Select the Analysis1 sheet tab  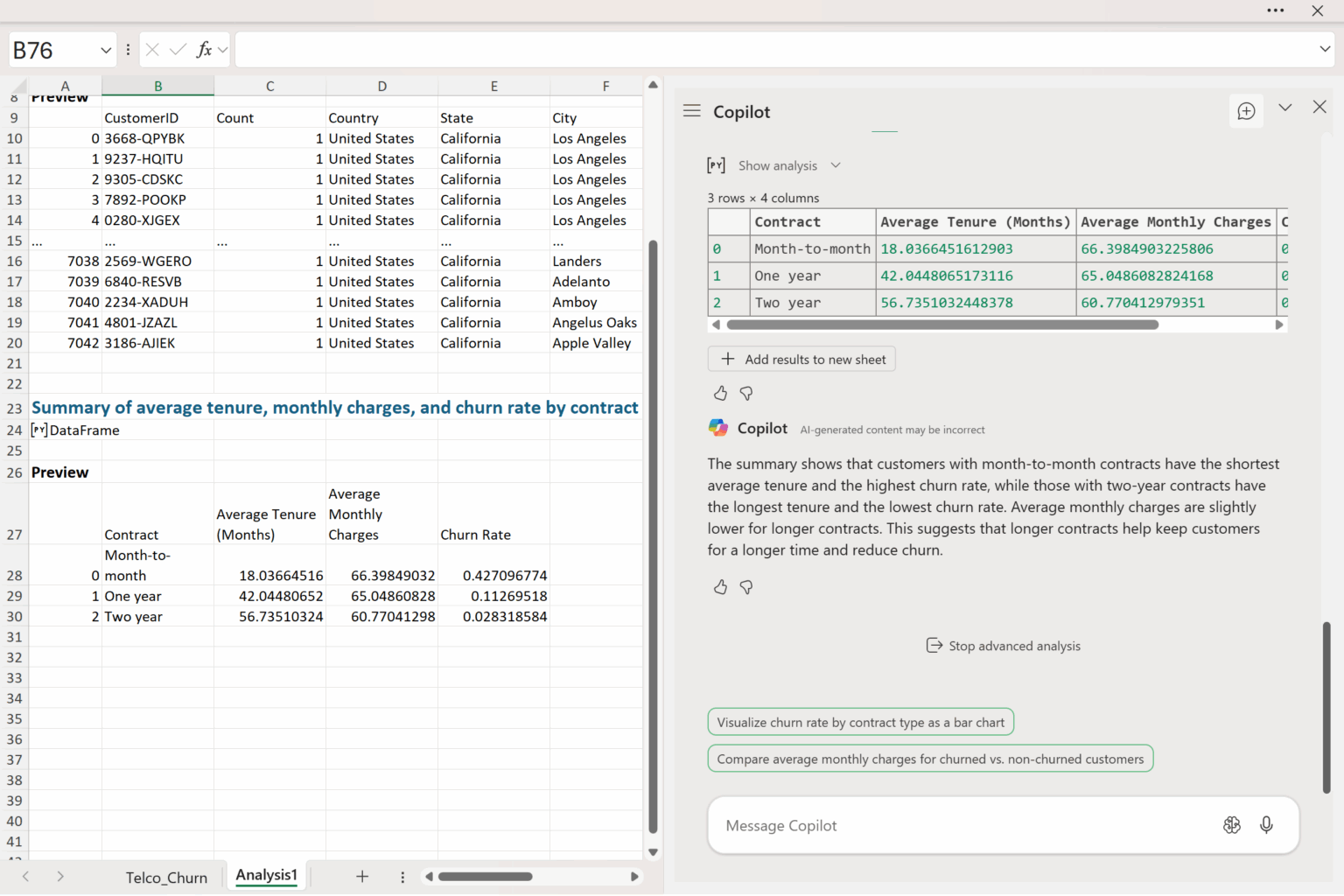coord(267,876)
